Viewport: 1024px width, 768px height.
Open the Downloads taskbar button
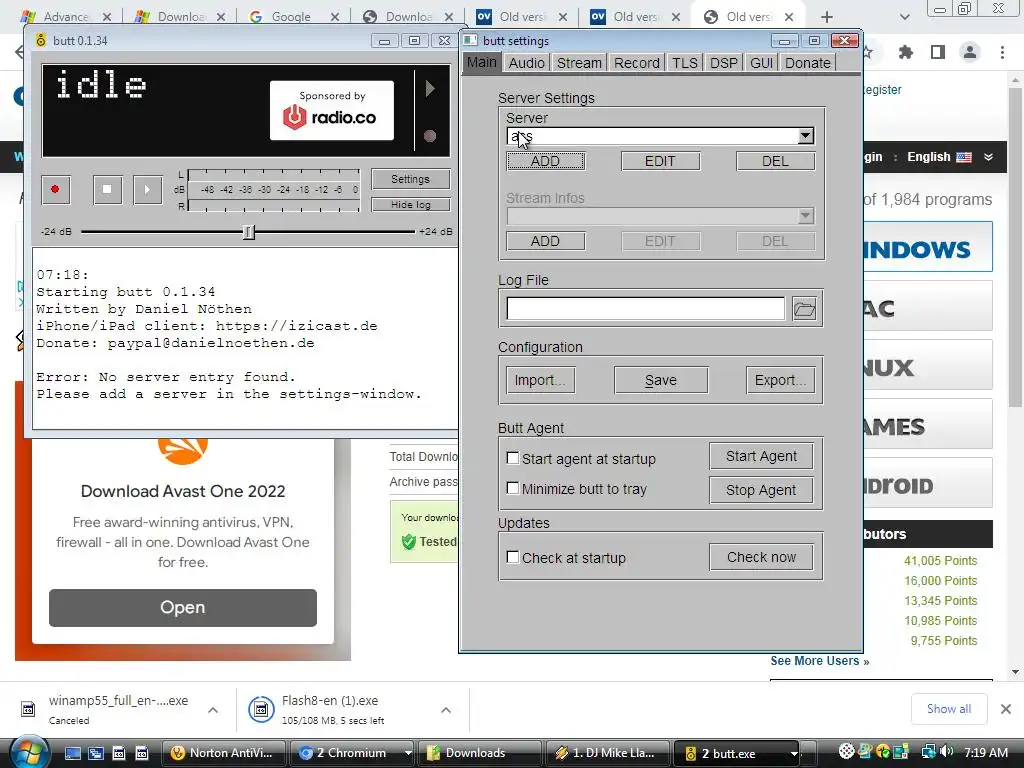click(x=479, y=753)
